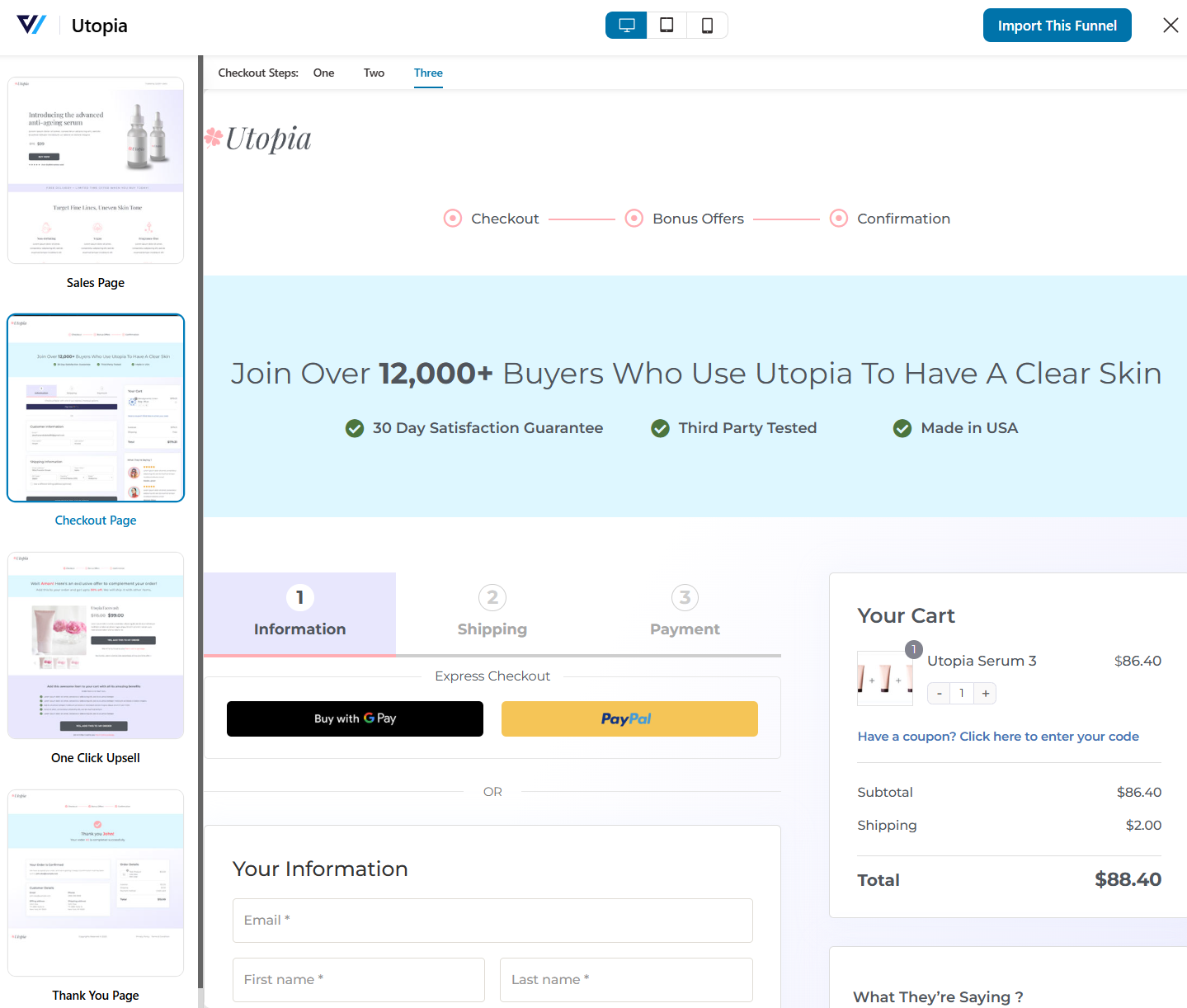Click the Express Checkout label
Screen dimensions: 1187x1008
(492, 676)
